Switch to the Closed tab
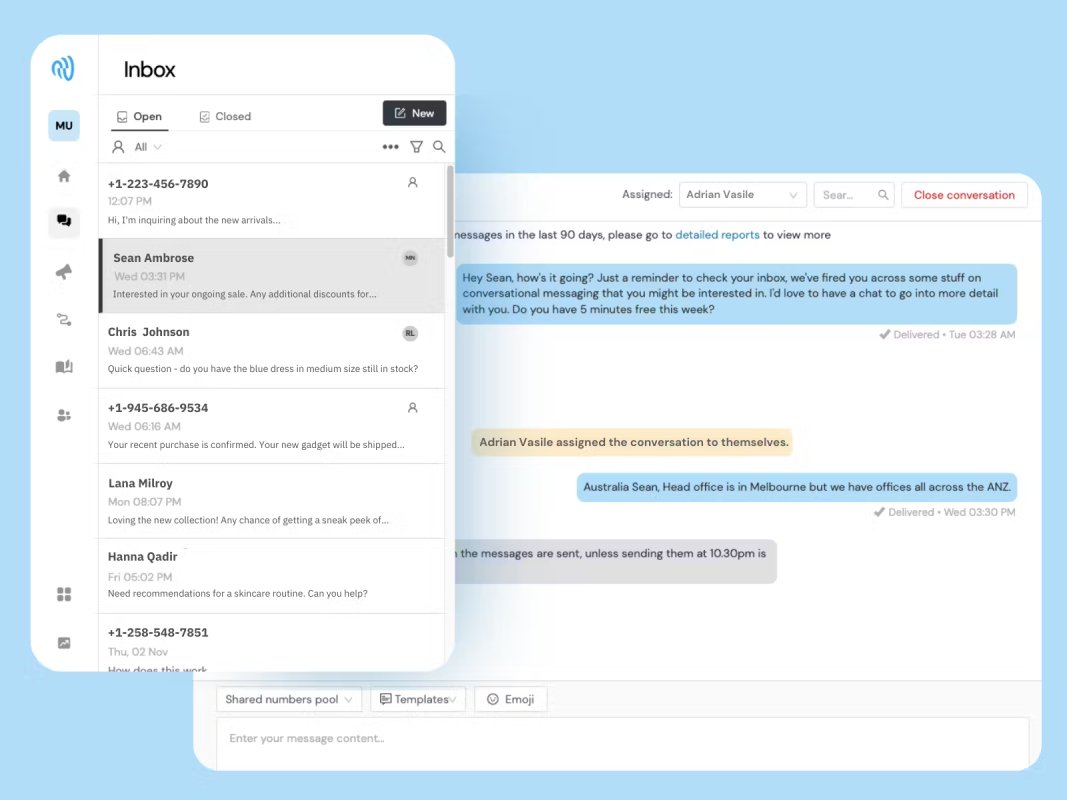 pos(225,116)
